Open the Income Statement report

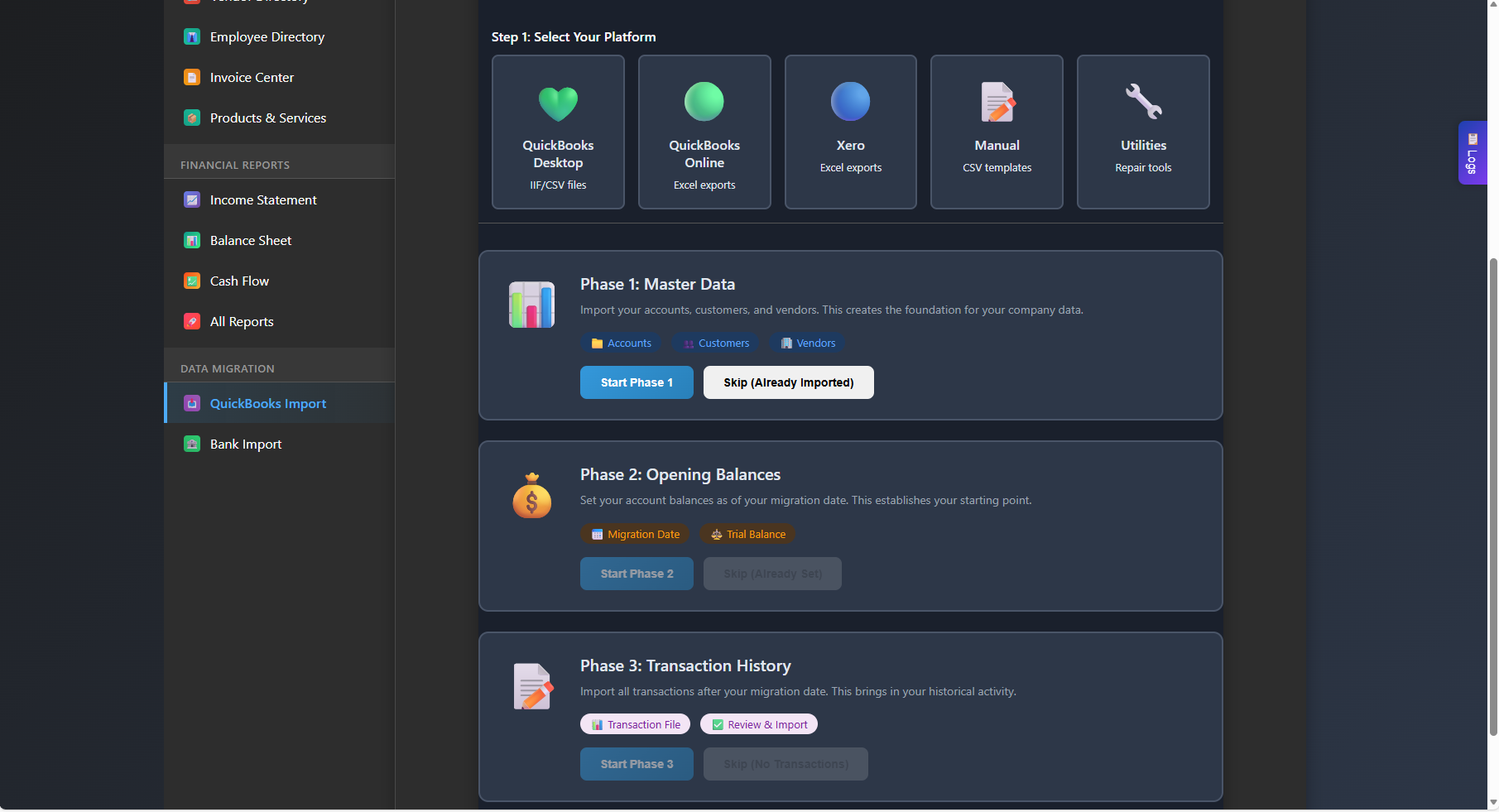pos(279,199)
